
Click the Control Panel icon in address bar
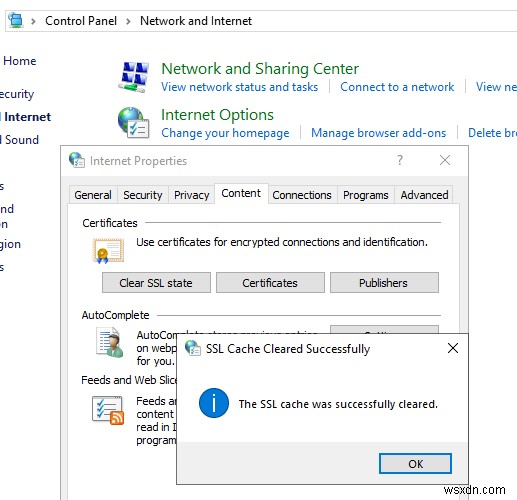click(16, 20)
